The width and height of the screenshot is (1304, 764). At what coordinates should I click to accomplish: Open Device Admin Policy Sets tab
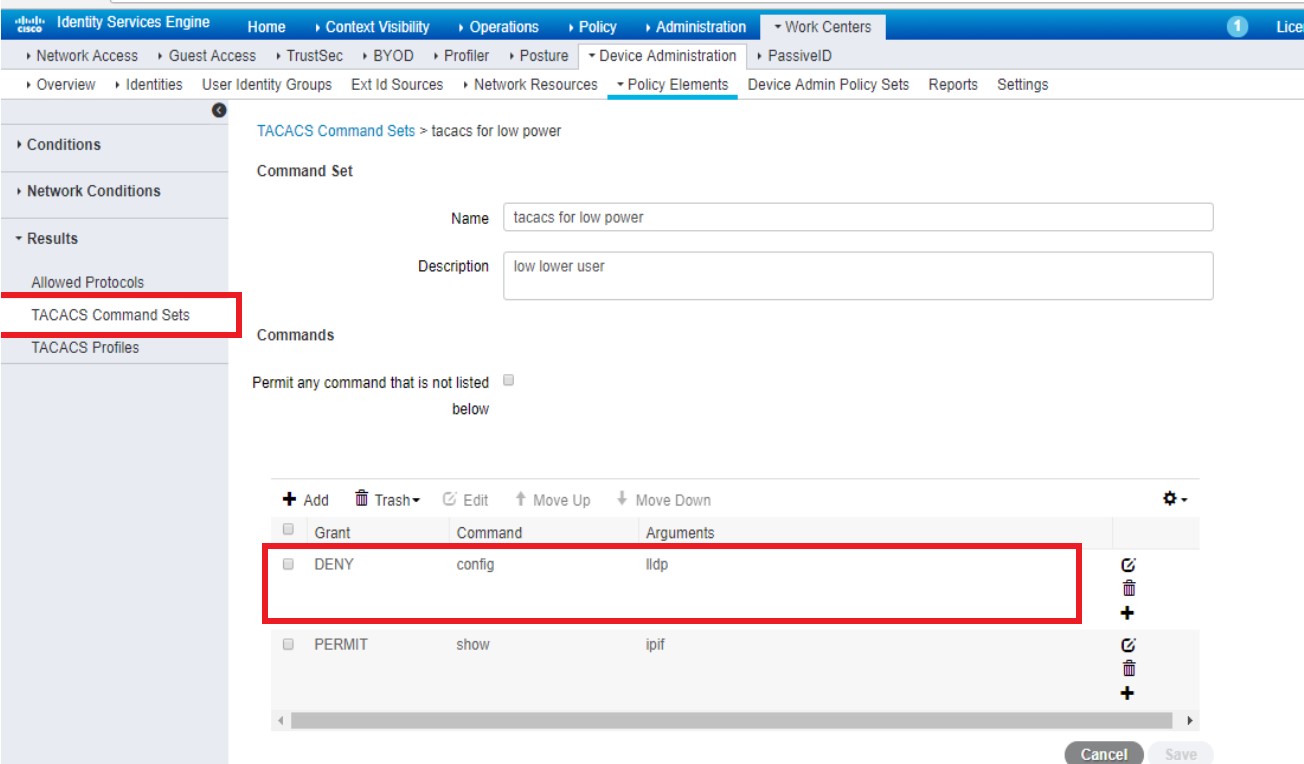click(x=828, y=85)
